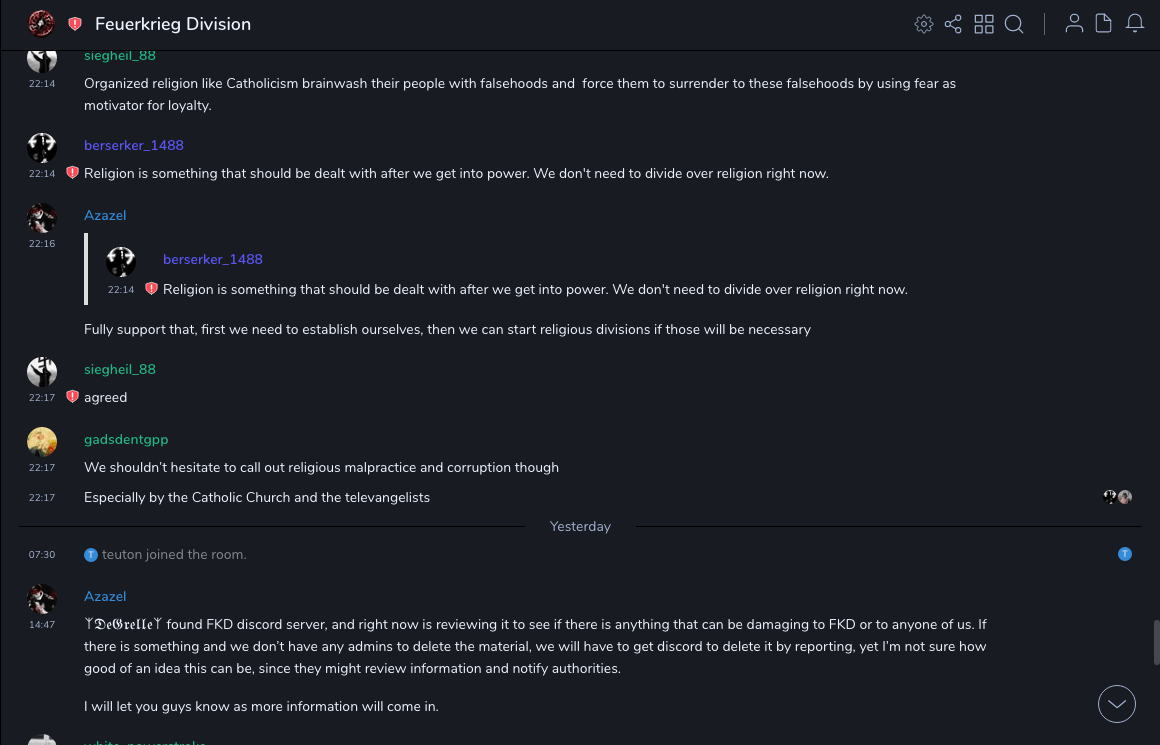
Task: Open the apps grid icon
Action: tap(984, 24)
